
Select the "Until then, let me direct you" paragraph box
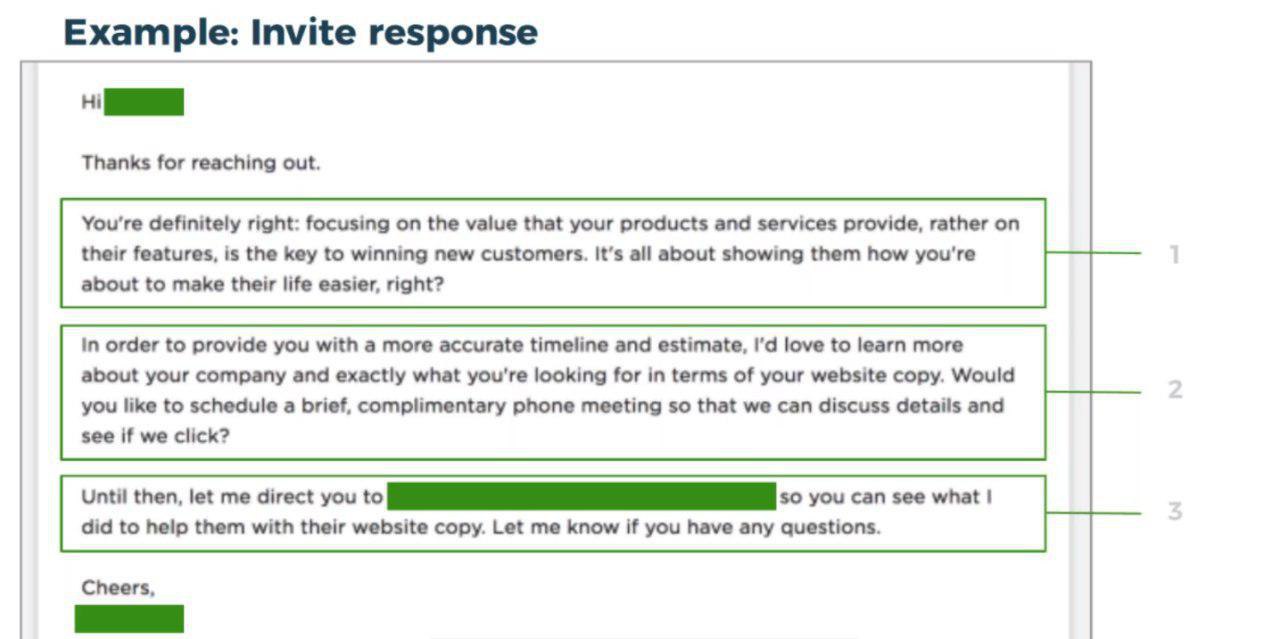coord(553,513)
